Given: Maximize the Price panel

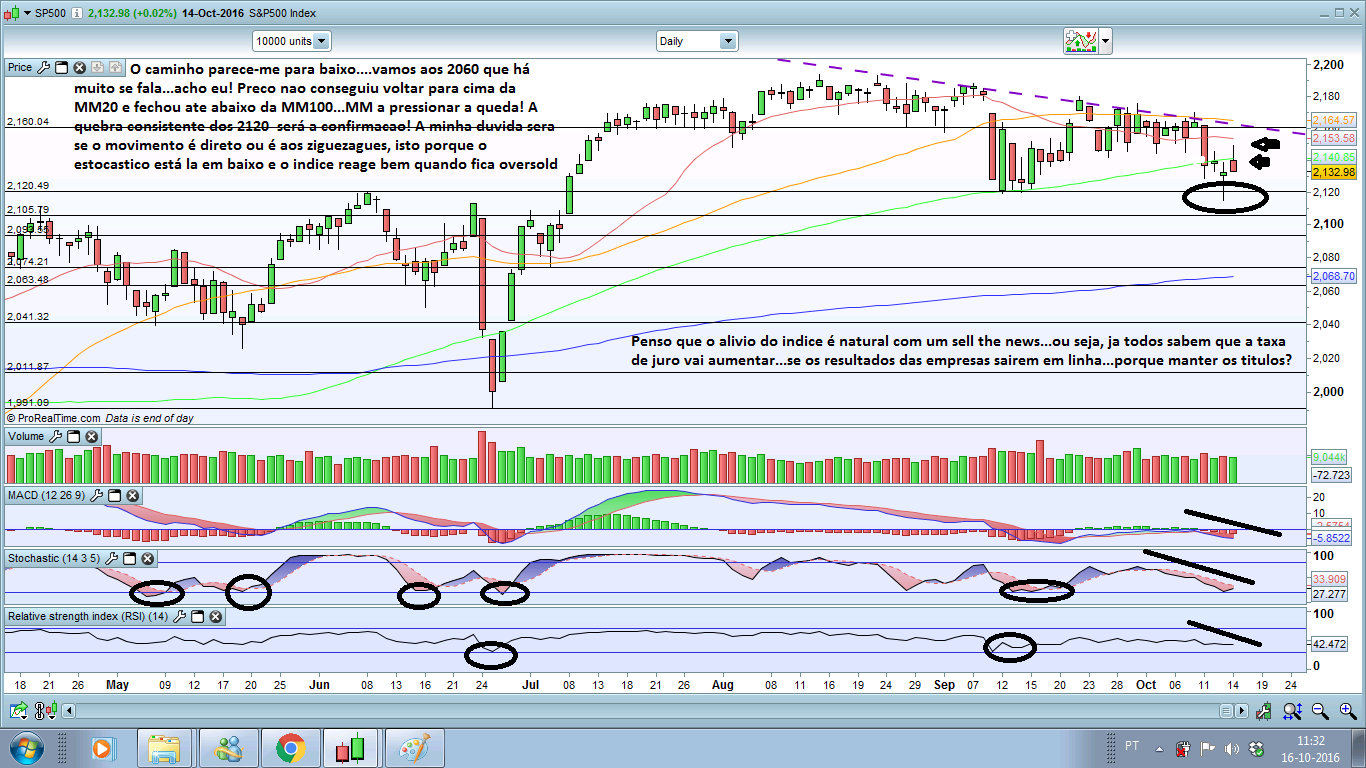Looking at the screenshot, I should [x=61, y=68].
